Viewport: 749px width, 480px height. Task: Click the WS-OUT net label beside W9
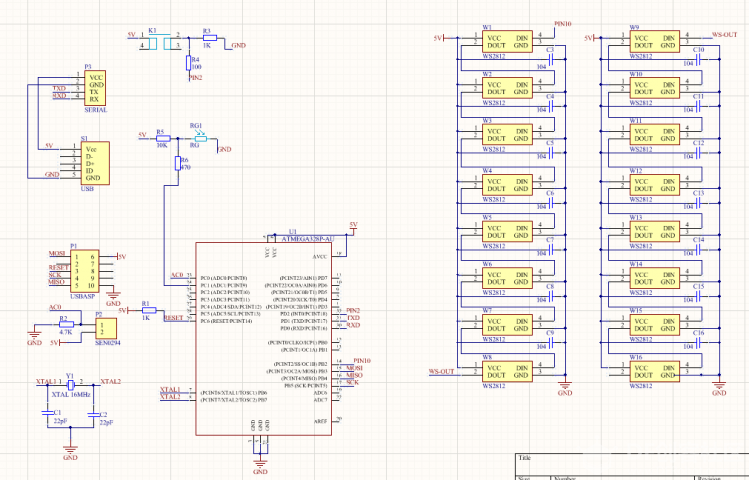(724, 35)
